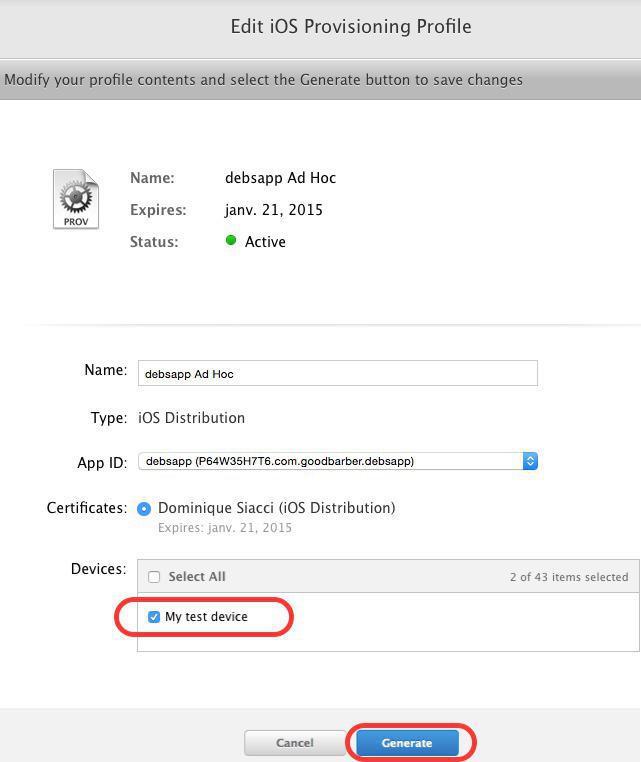This screenshot has width=641, height=762.
Task: Select the Dominique Siacci certificate radio button
Action: 144,509
